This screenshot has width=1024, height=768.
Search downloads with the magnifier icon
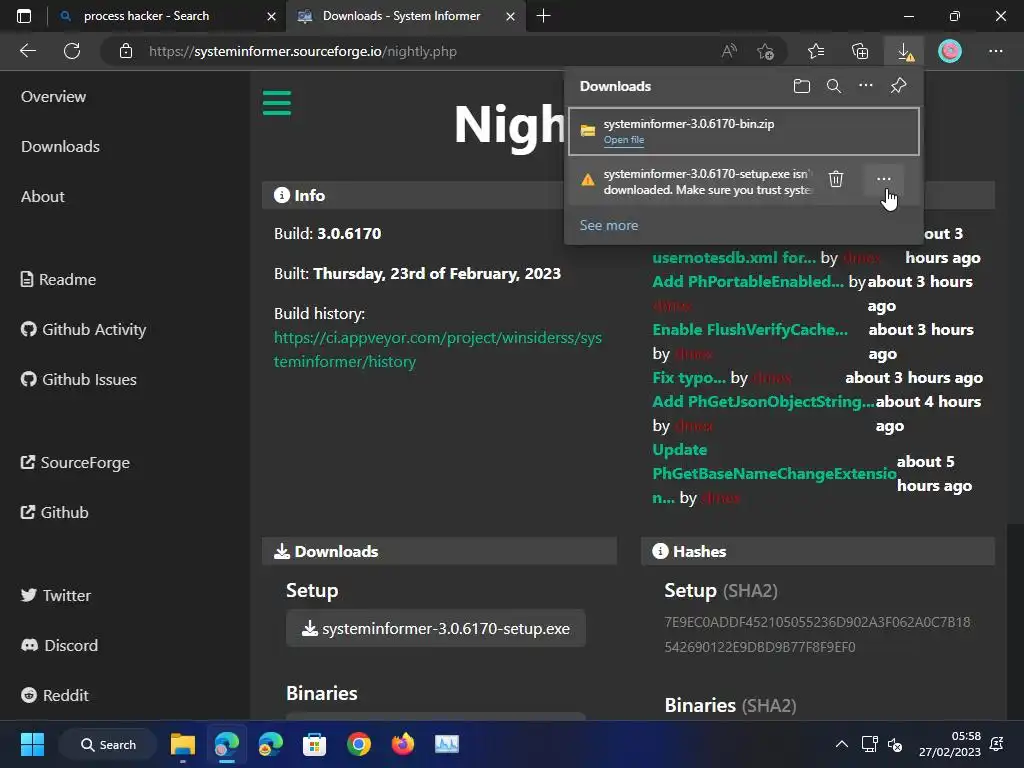[833, 86]
